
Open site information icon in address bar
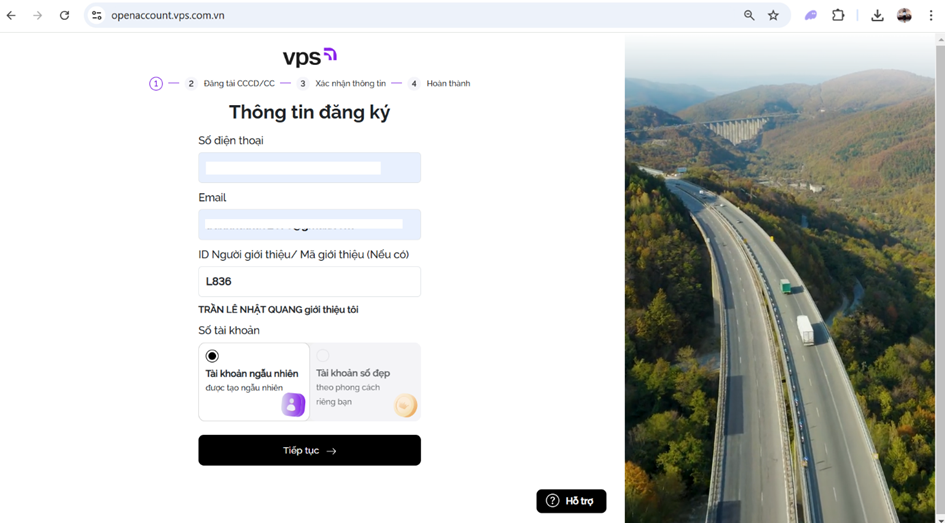click(x=96, y=16)
